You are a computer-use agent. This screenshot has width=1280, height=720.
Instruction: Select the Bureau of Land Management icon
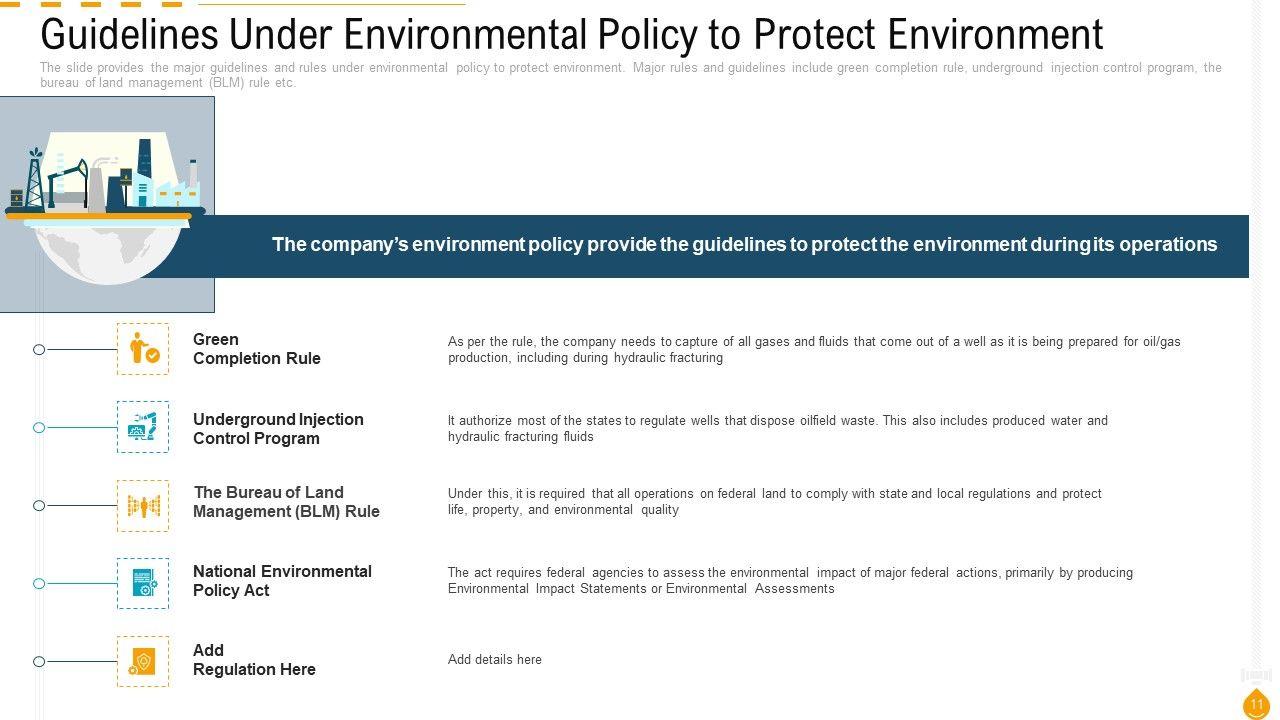click(143, 506)
